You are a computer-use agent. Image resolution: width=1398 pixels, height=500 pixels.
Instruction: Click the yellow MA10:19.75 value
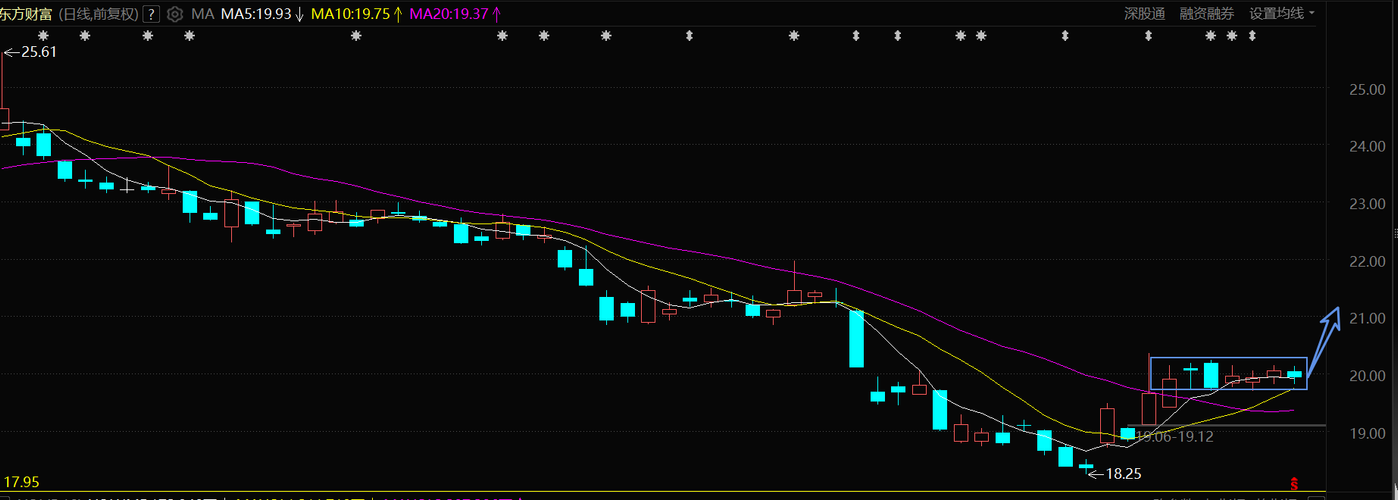(351, 14)
